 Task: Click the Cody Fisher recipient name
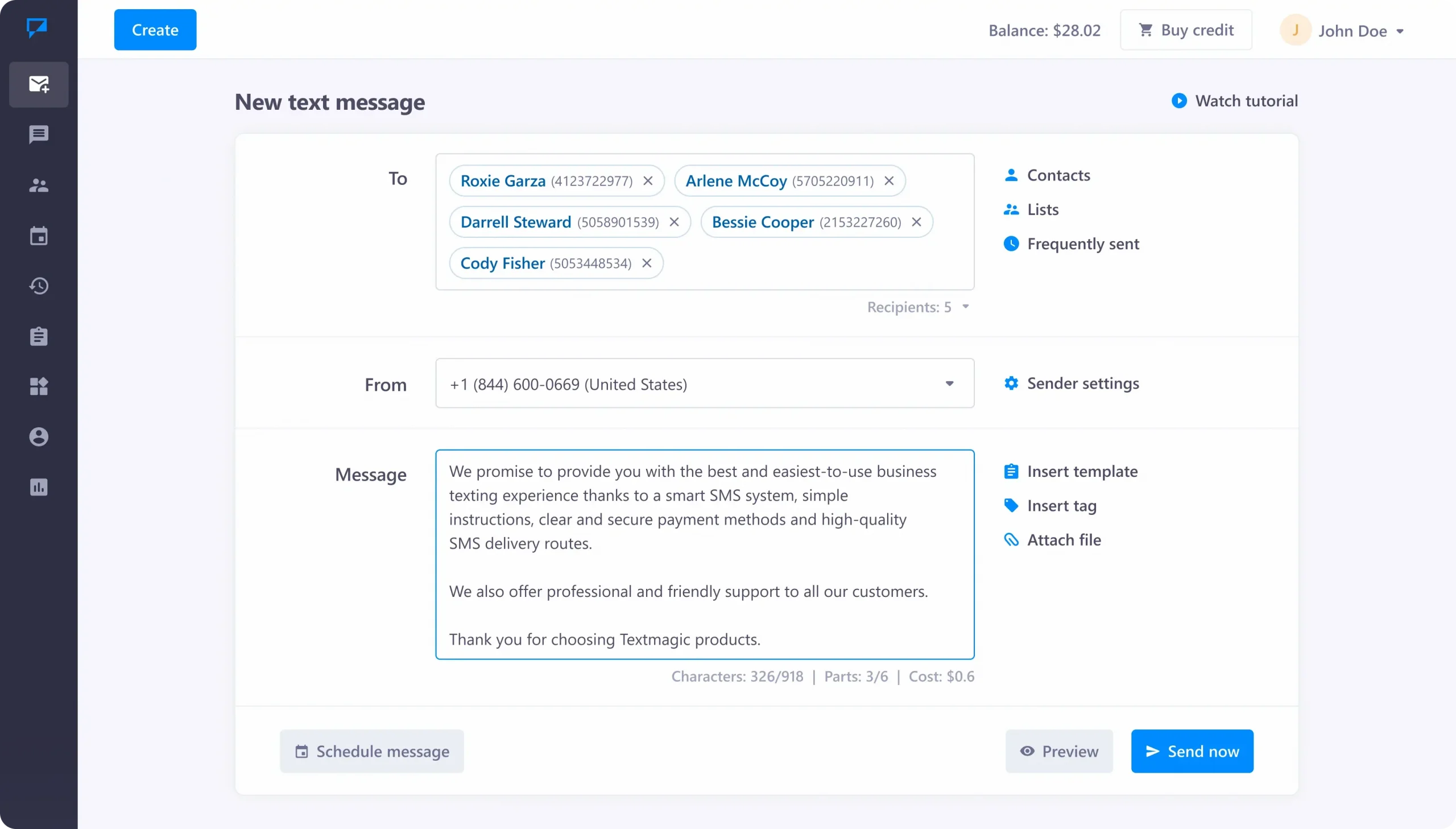pyautogui.click(x=502, y=263)
